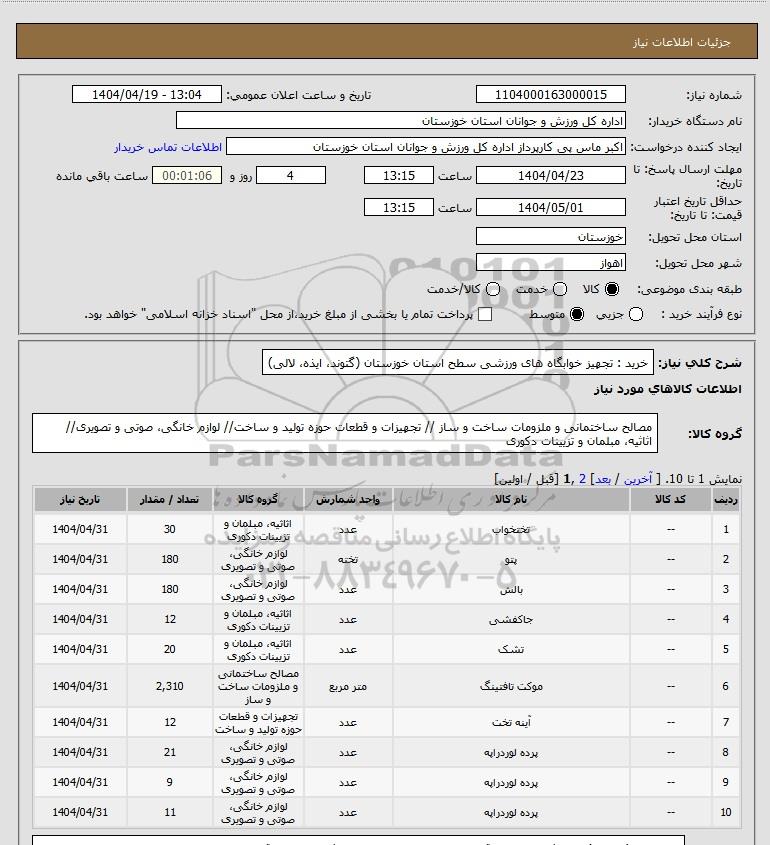Click the quantity 21 in row 8
This screenshot has height=845, width=770.
click(170, 752)
